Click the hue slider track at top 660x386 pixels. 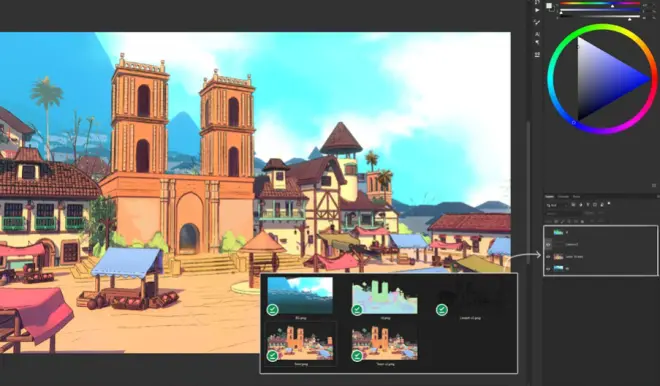click(600, 3)
